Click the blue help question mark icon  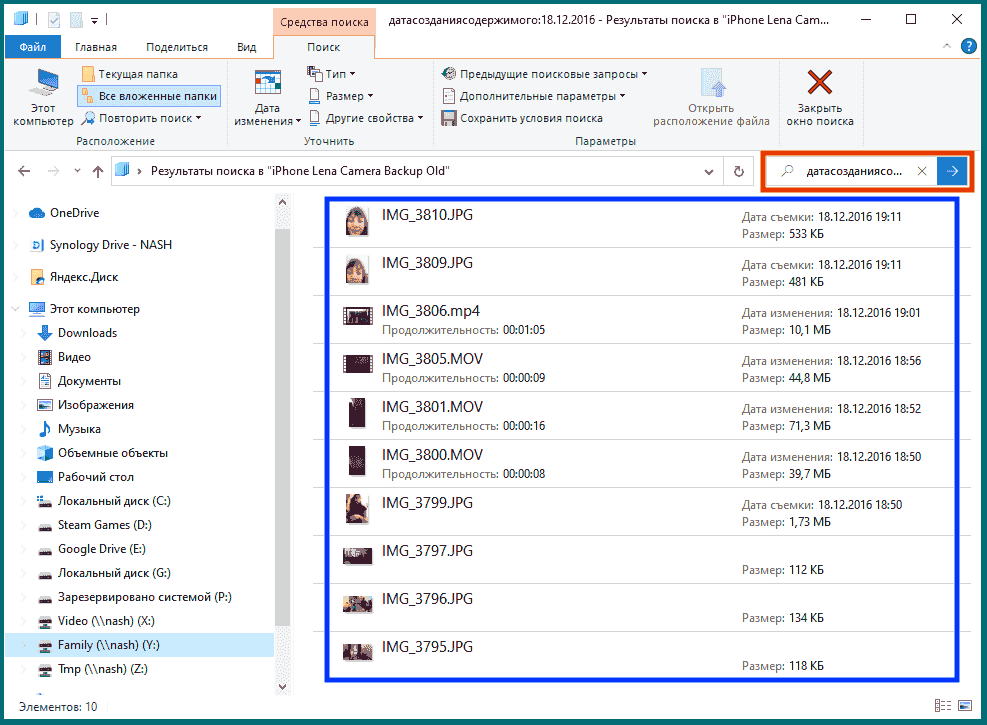pos(967,47)
